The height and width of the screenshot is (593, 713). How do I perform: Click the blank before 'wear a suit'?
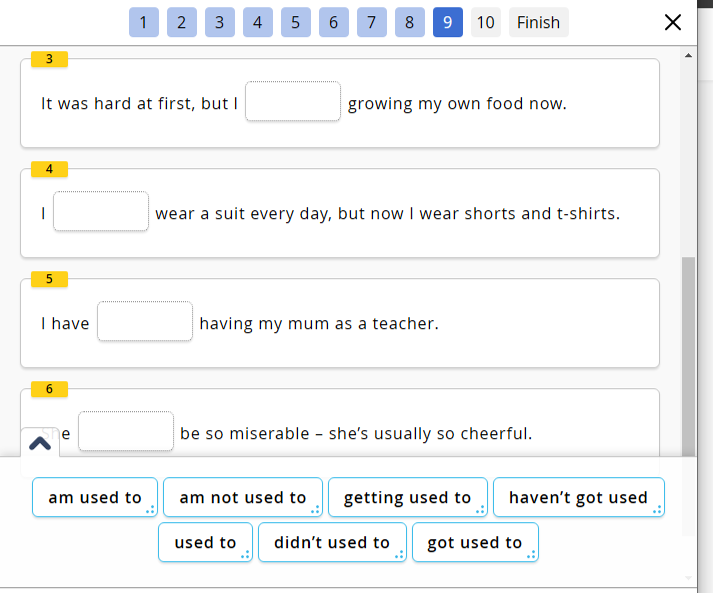(x=101, y=212)
